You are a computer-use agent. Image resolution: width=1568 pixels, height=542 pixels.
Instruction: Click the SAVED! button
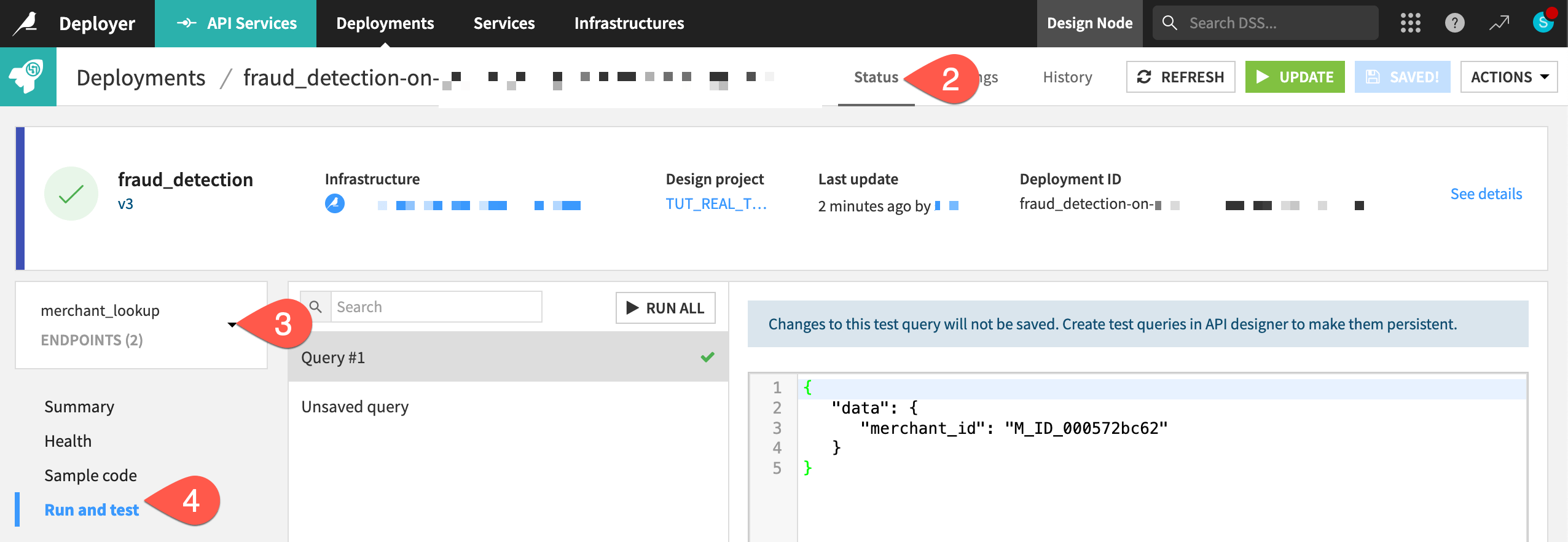1402,77
